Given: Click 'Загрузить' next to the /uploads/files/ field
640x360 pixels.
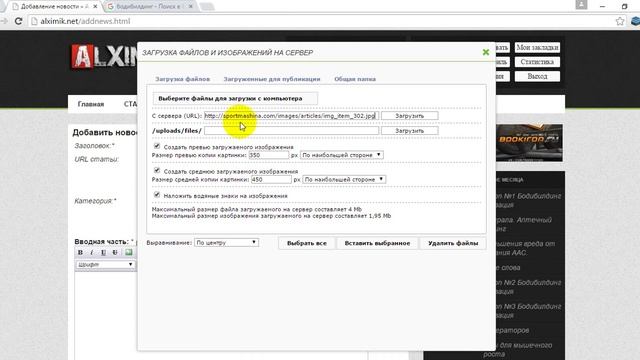Looking at the screenshot, I should click(x=409, y=131).
